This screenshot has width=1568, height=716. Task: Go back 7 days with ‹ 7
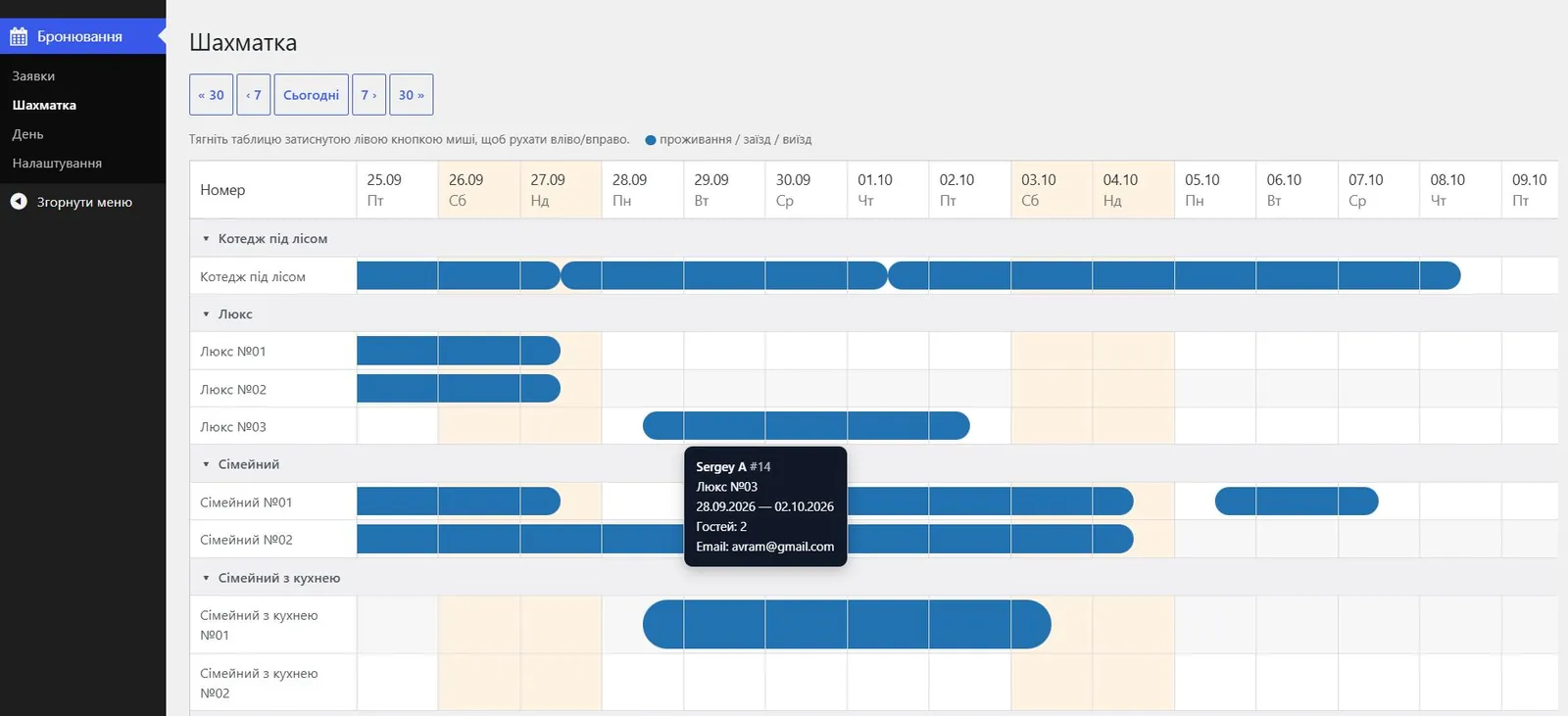pyautogui.click(x=254, y=95)
